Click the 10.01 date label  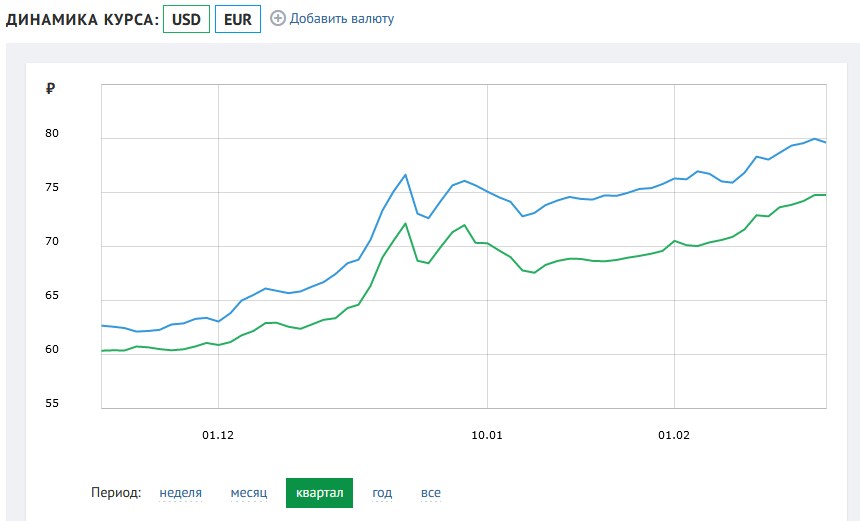click(486, 435)
